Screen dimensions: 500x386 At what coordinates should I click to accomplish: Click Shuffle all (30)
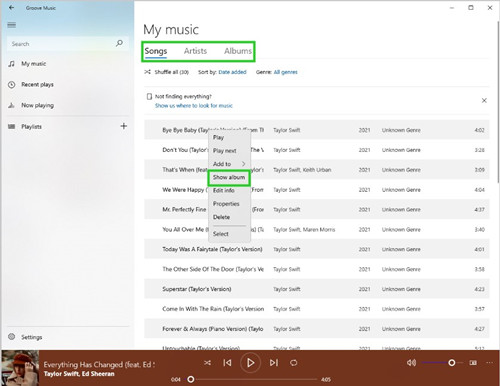[167, 72]
